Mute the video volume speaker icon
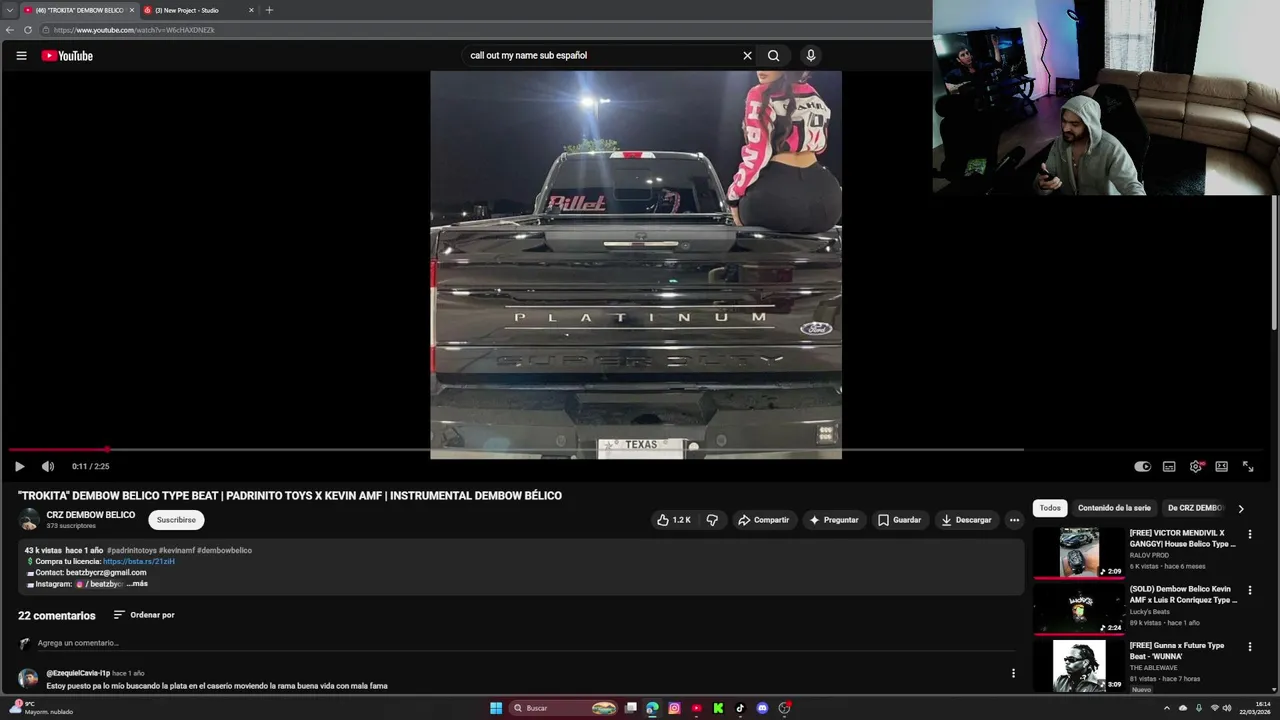This screenshot has height=720, width=1280. click(47, 466)
